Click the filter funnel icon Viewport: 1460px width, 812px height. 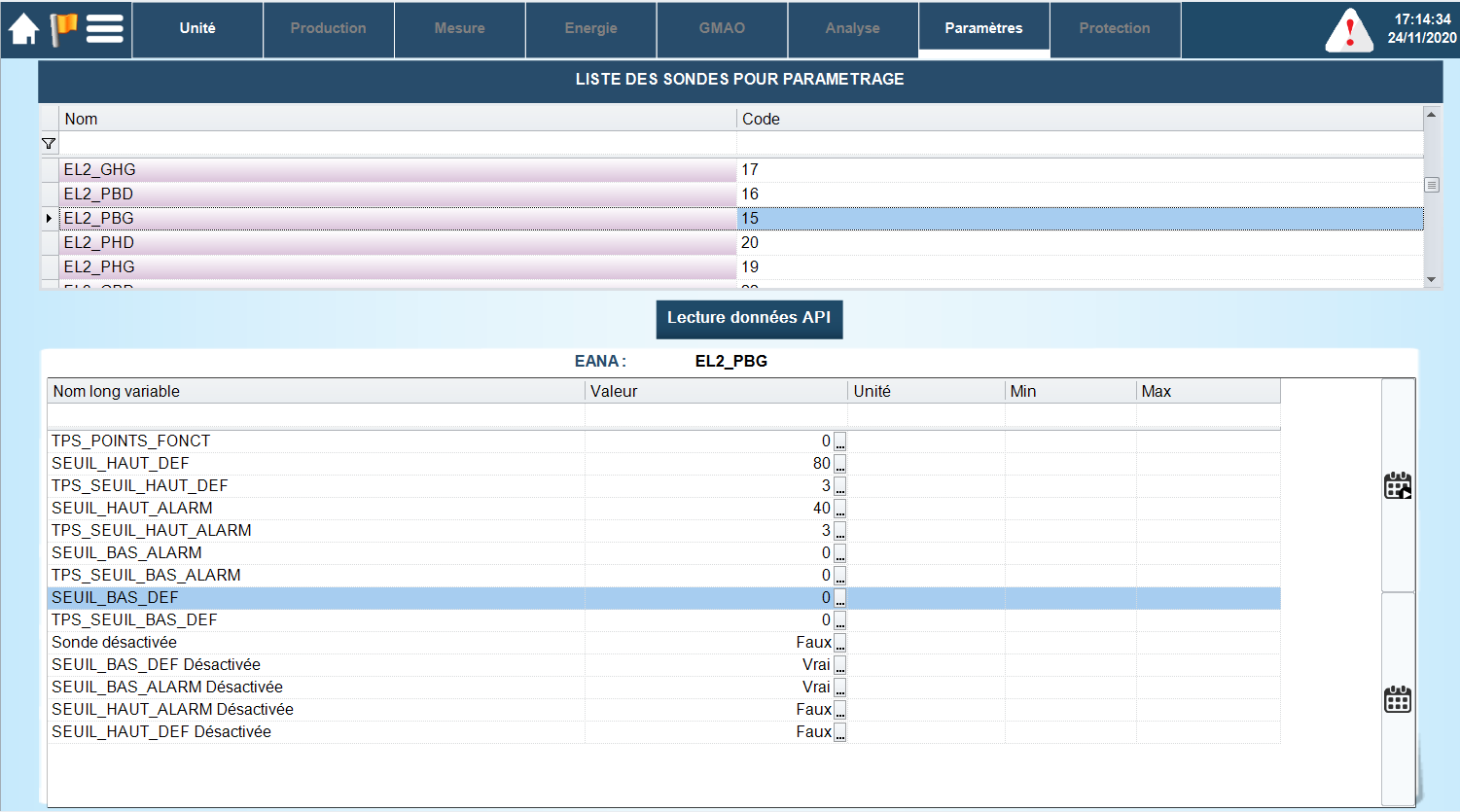coord(49,144)
